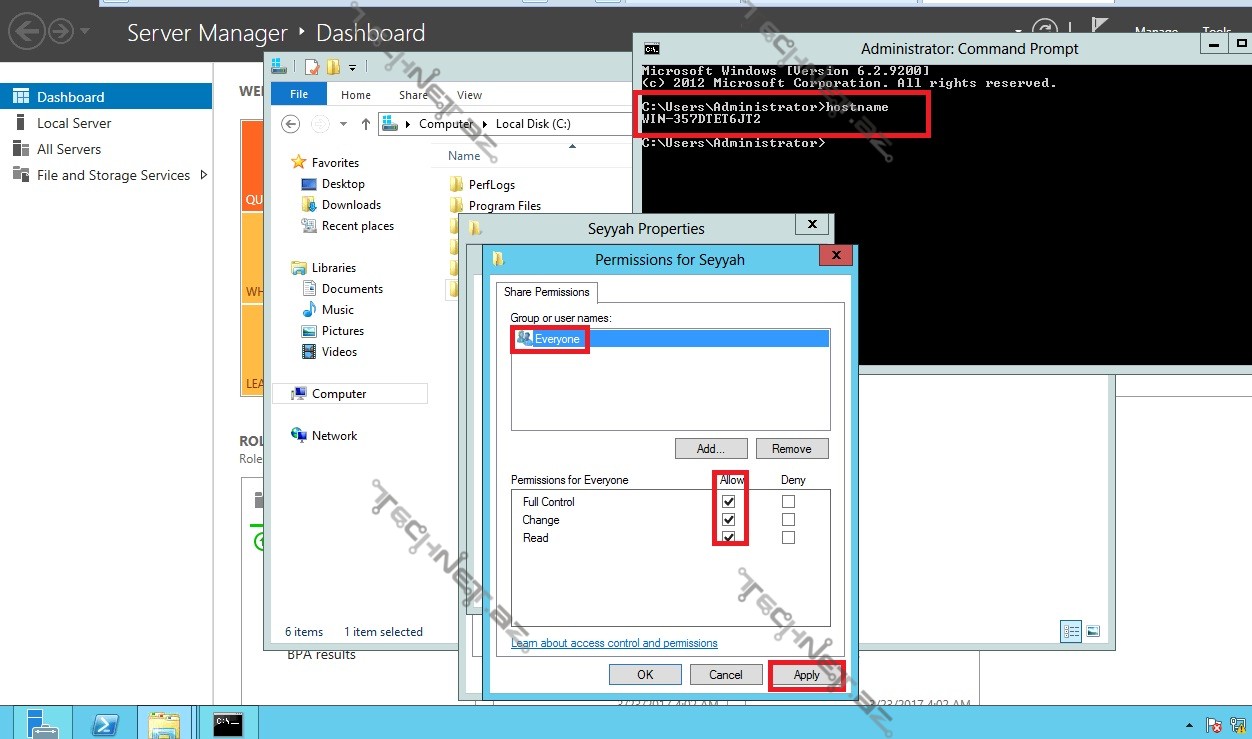Open access control and permissions link
The width and height of the screenshot is (1252, 739).
[614, 643]
